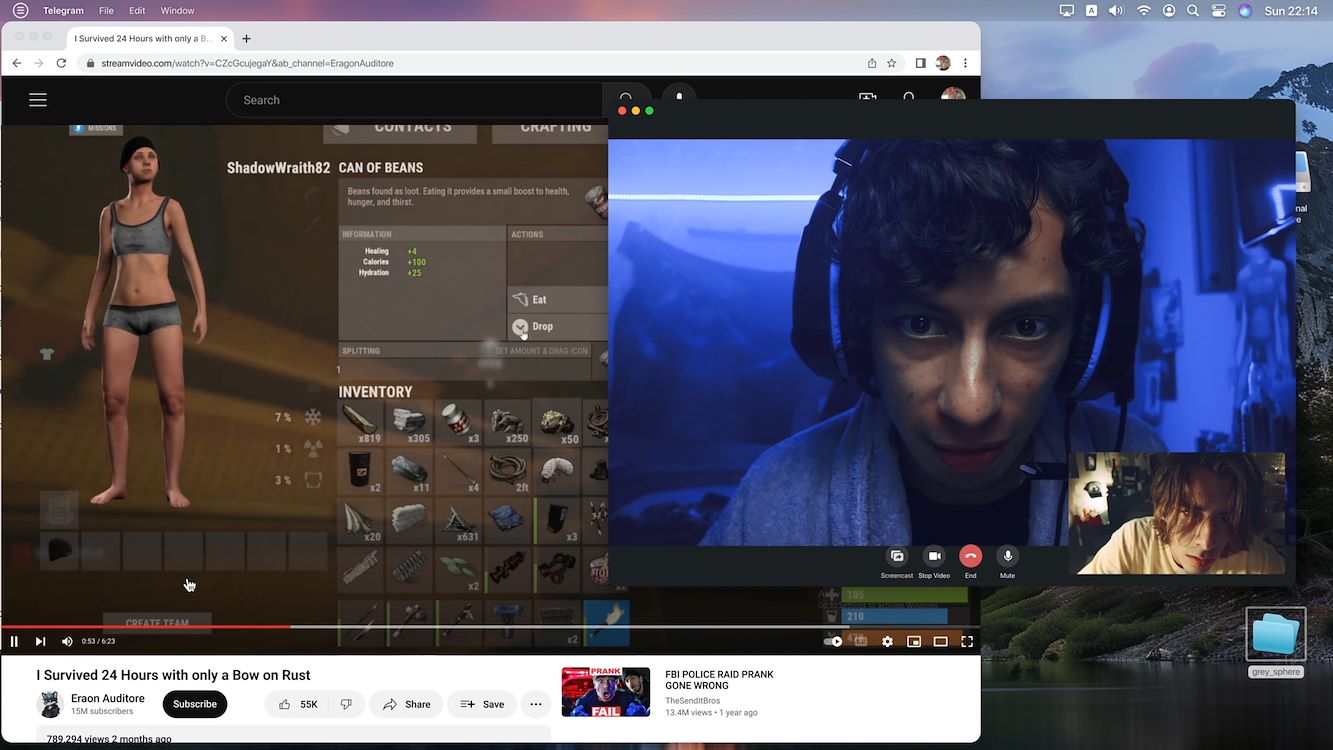
Task: Reload the browser page
Action: click(x=62, y=63)
